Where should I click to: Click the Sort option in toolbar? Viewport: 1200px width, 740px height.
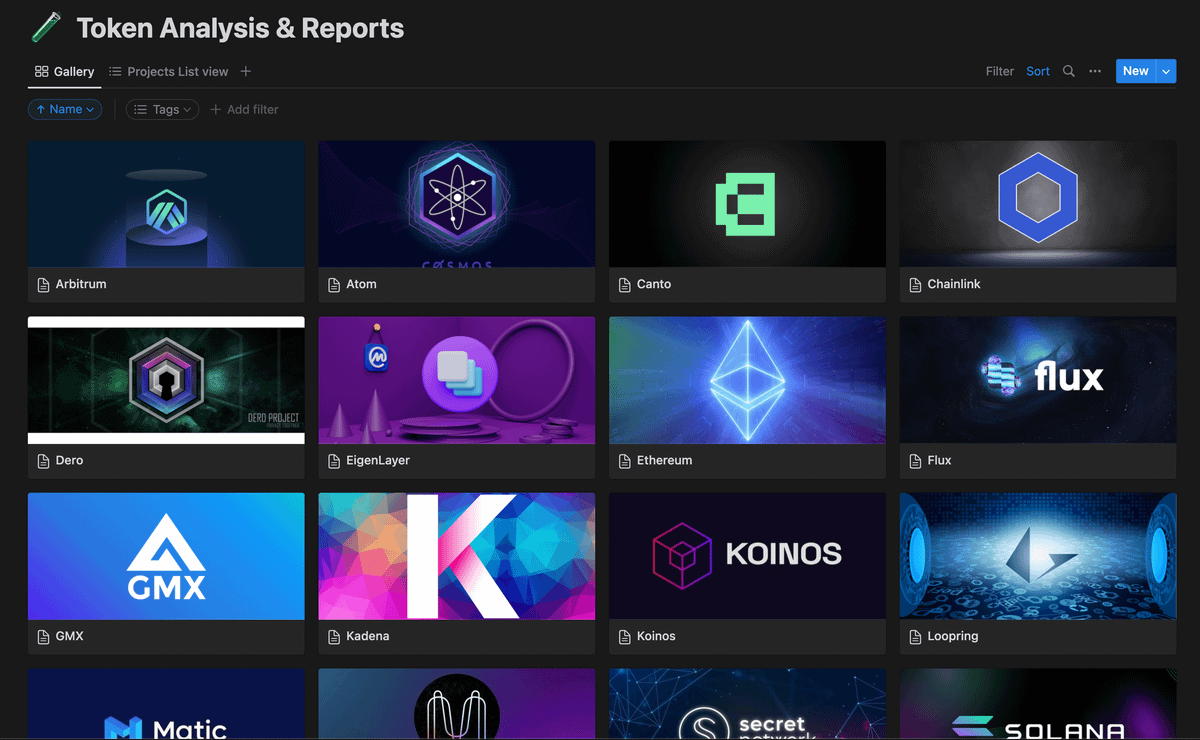tap(1038, 71)
